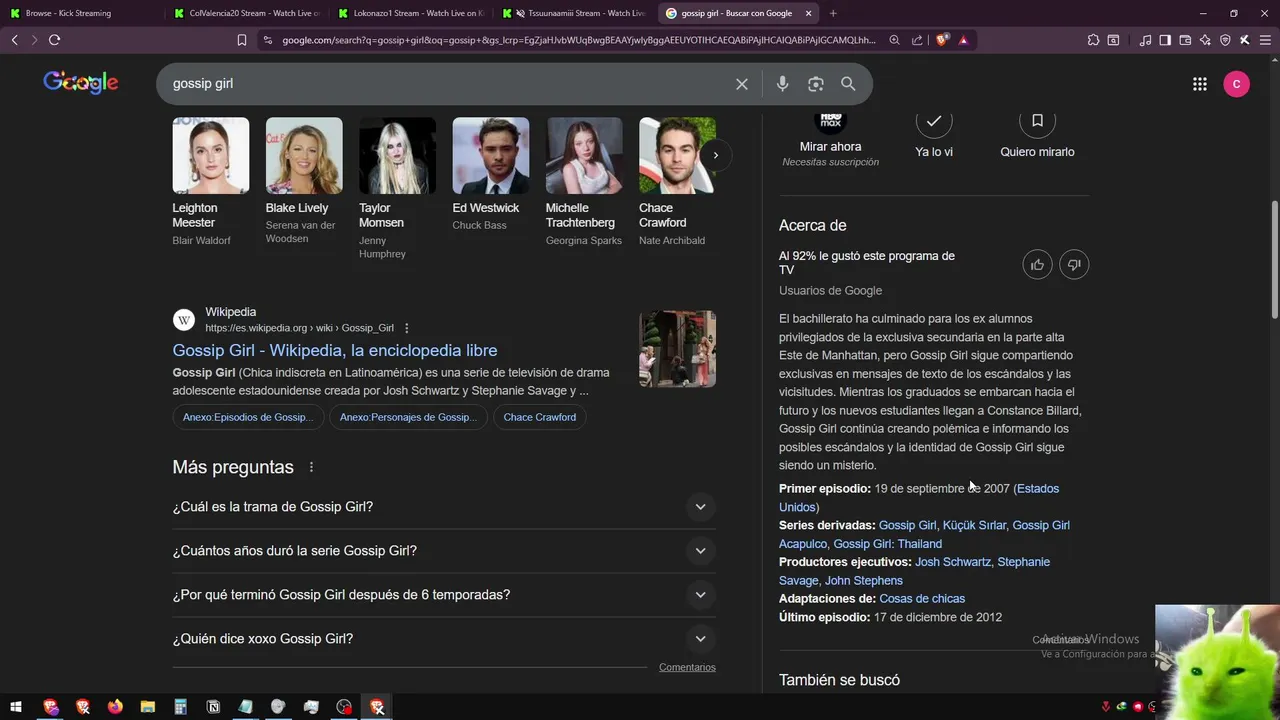Screen dimensions: 1280x720
Task: Toggle the browser sidebar panel
Action: [x=1165, y=40]
